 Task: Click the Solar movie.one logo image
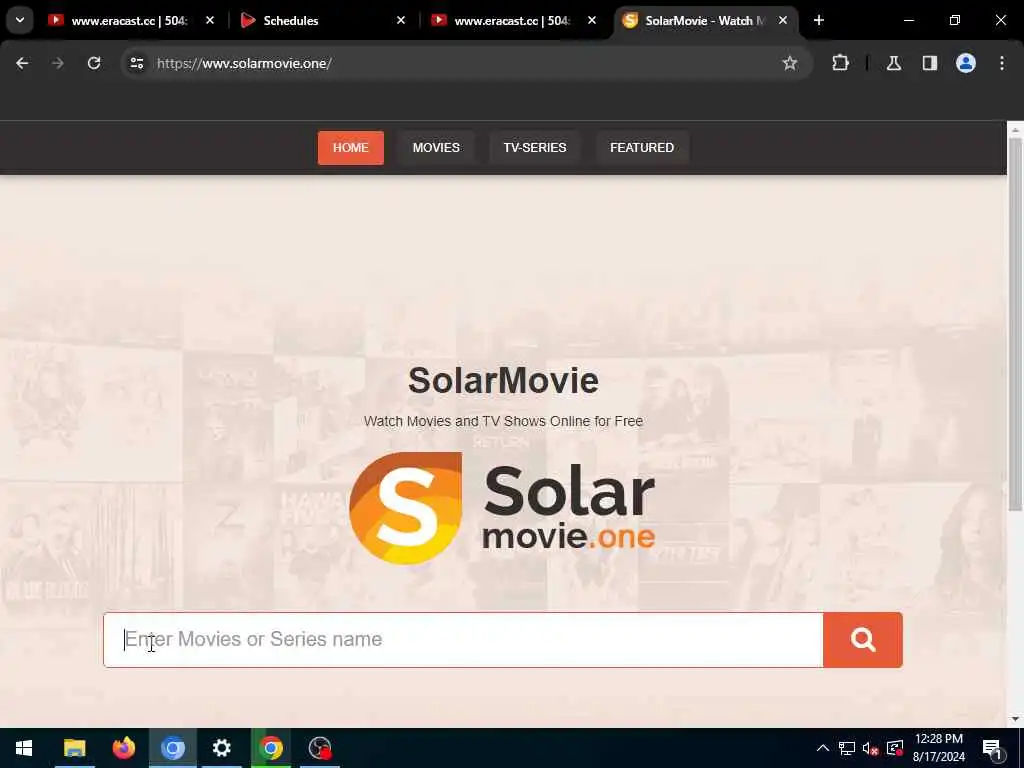(502, 508)
